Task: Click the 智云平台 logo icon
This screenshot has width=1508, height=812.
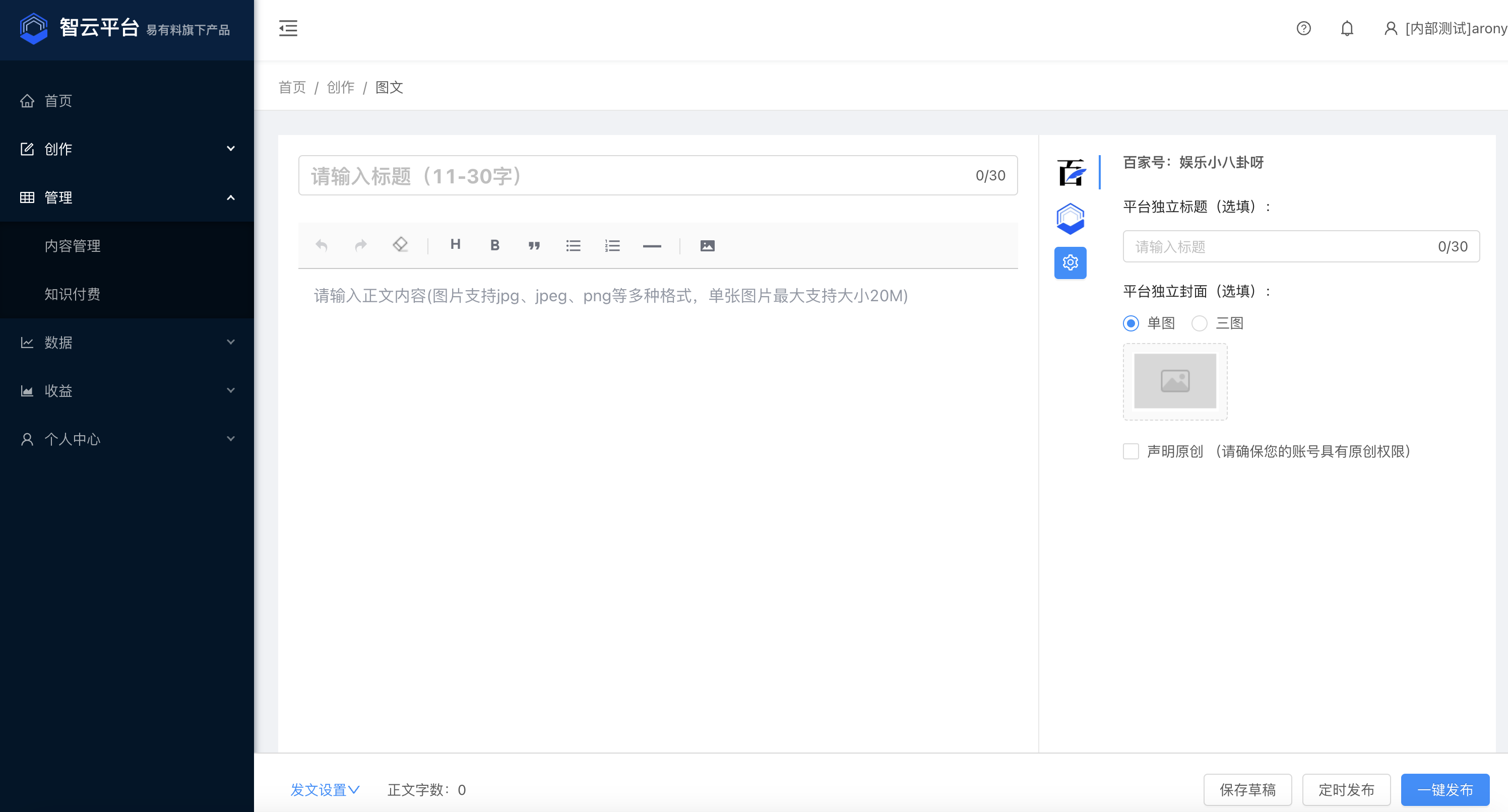Action: (33, 28)
